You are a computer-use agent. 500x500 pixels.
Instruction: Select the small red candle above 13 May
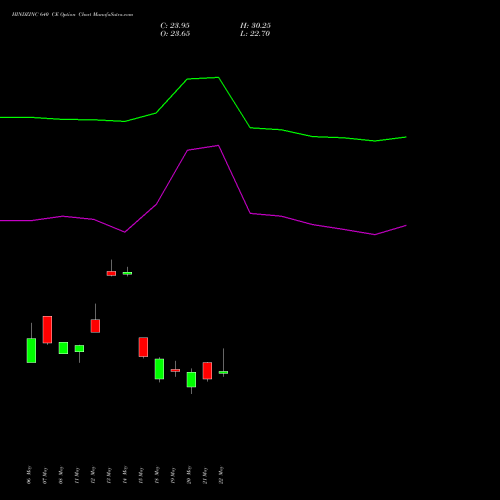coord(111,273)
